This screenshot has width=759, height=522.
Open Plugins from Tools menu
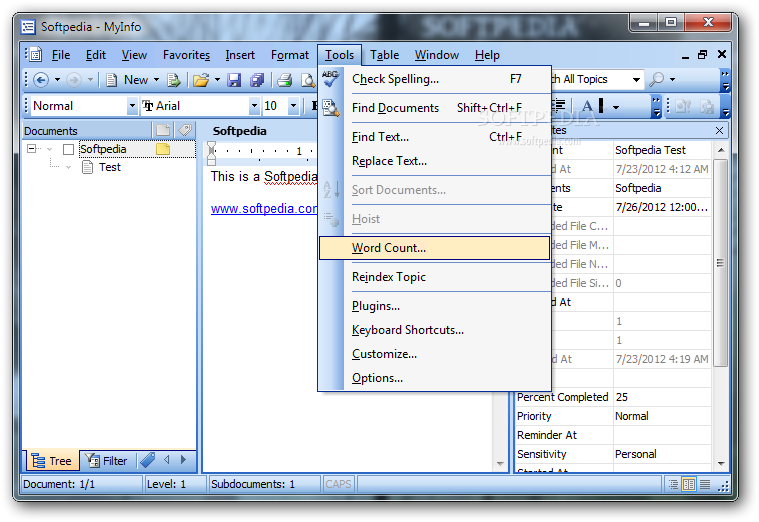[435, 306]
